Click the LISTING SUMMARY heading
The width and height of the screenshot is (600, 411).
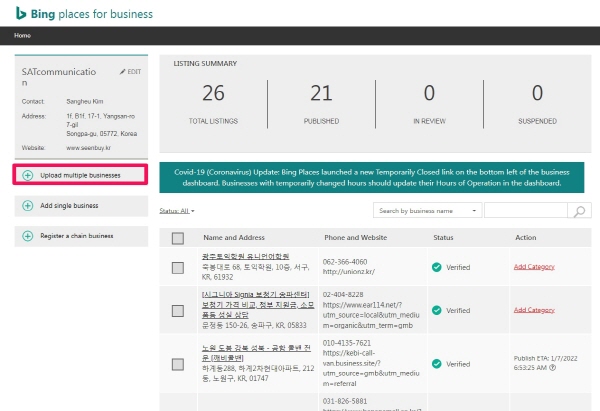[x=205, y=64]
